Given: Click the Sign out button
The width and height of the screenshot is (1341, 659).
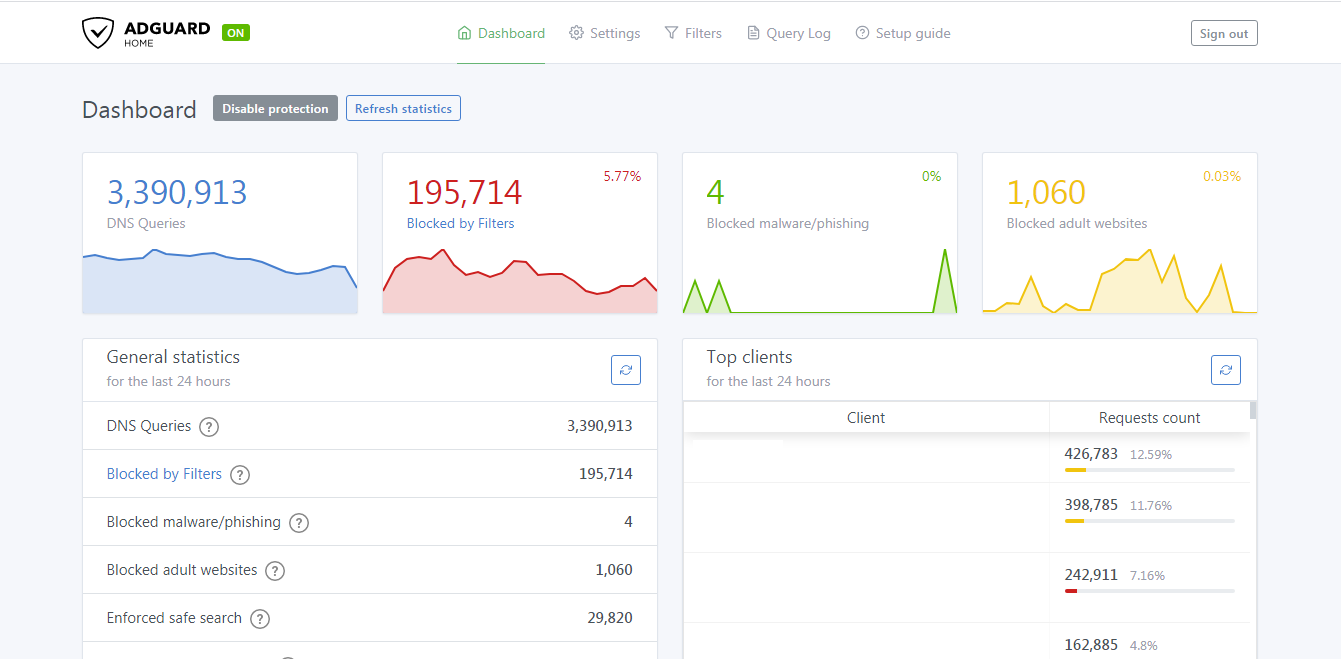Looking at the screenshot, I should click(1224, 33).
